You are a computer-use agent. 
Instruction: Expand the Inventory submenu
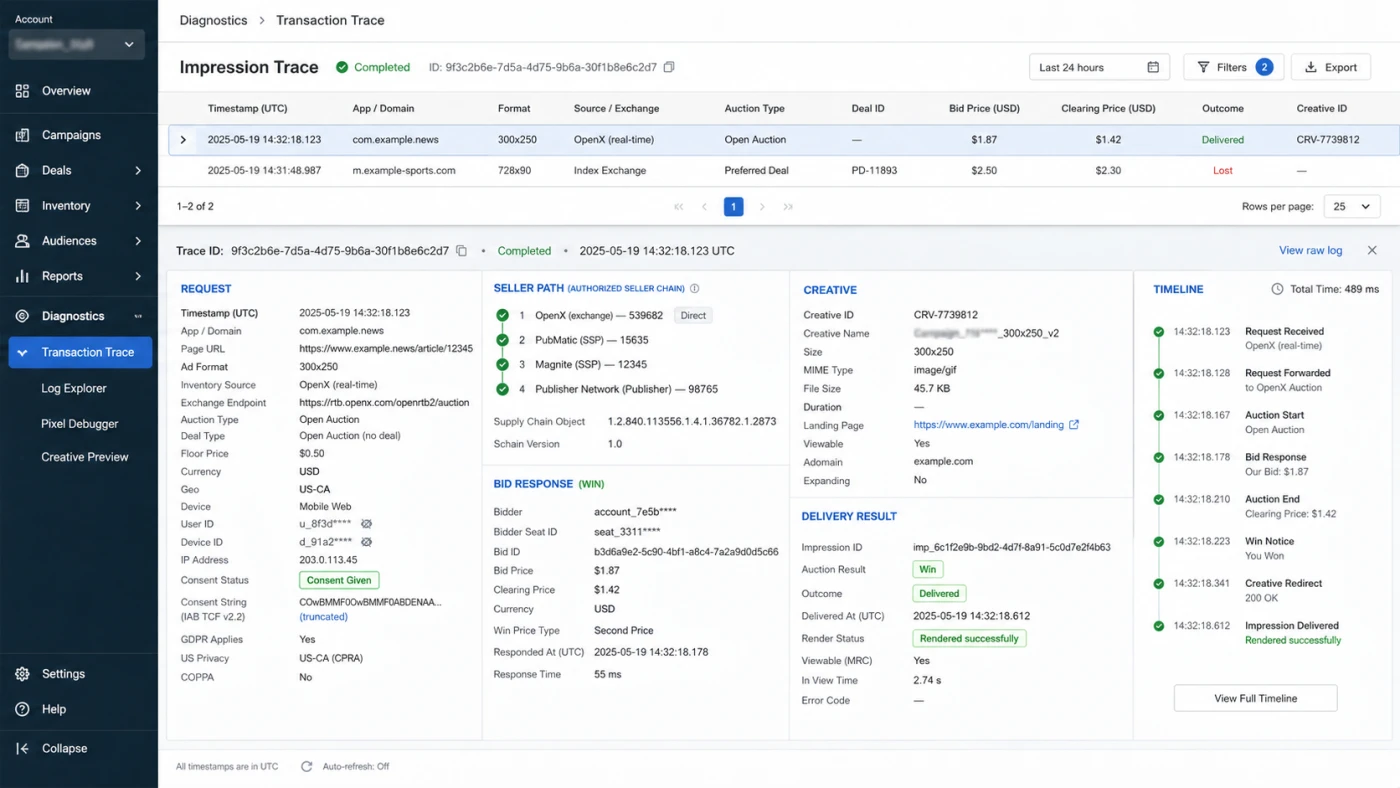(x=138, y=206)
